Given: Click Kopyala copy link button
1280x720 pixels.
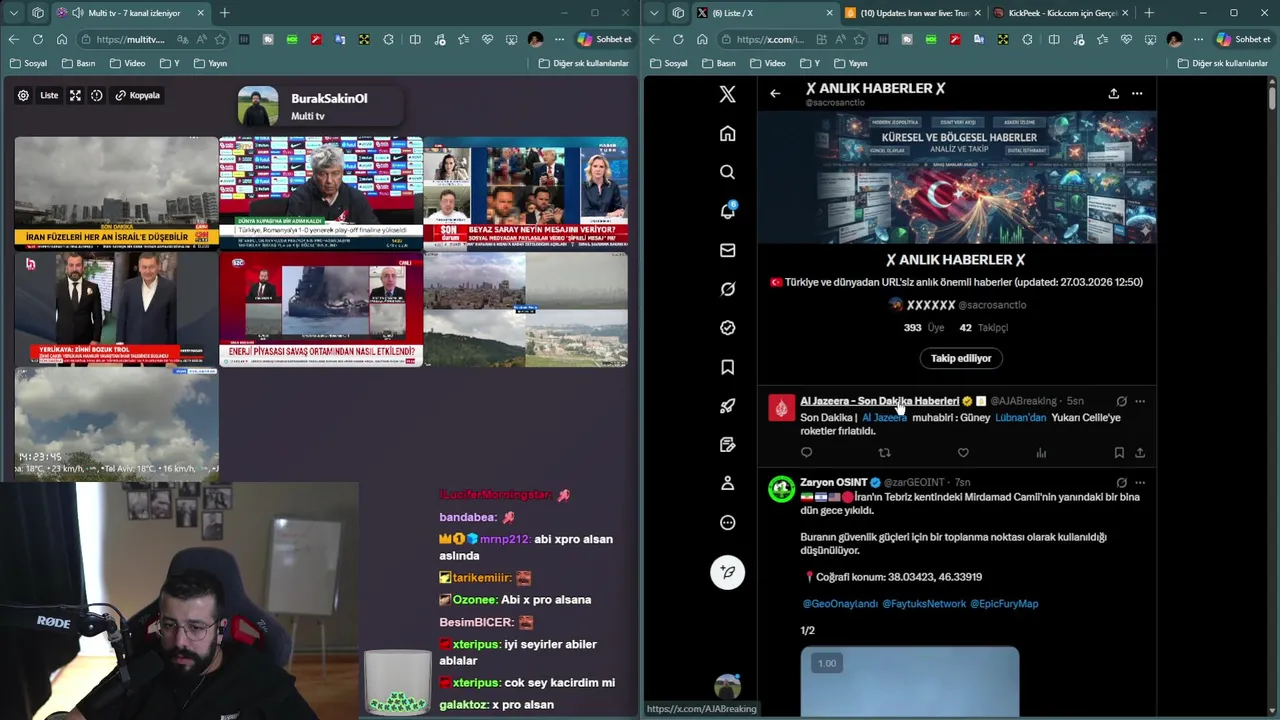Looking at the screenshot, I should pos(138,95).
